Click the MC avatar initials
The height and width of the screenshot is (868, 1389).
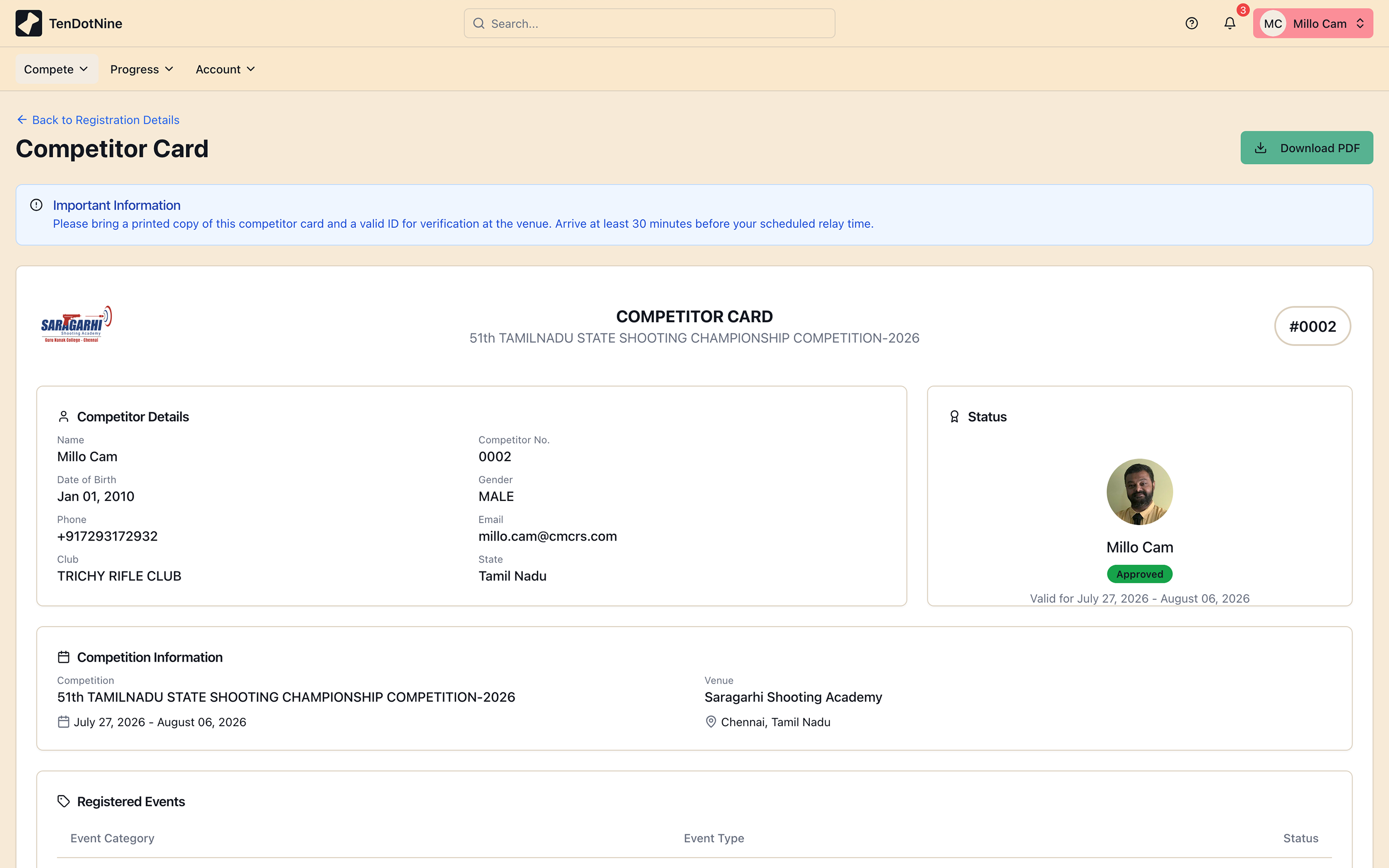[1272, 24]
